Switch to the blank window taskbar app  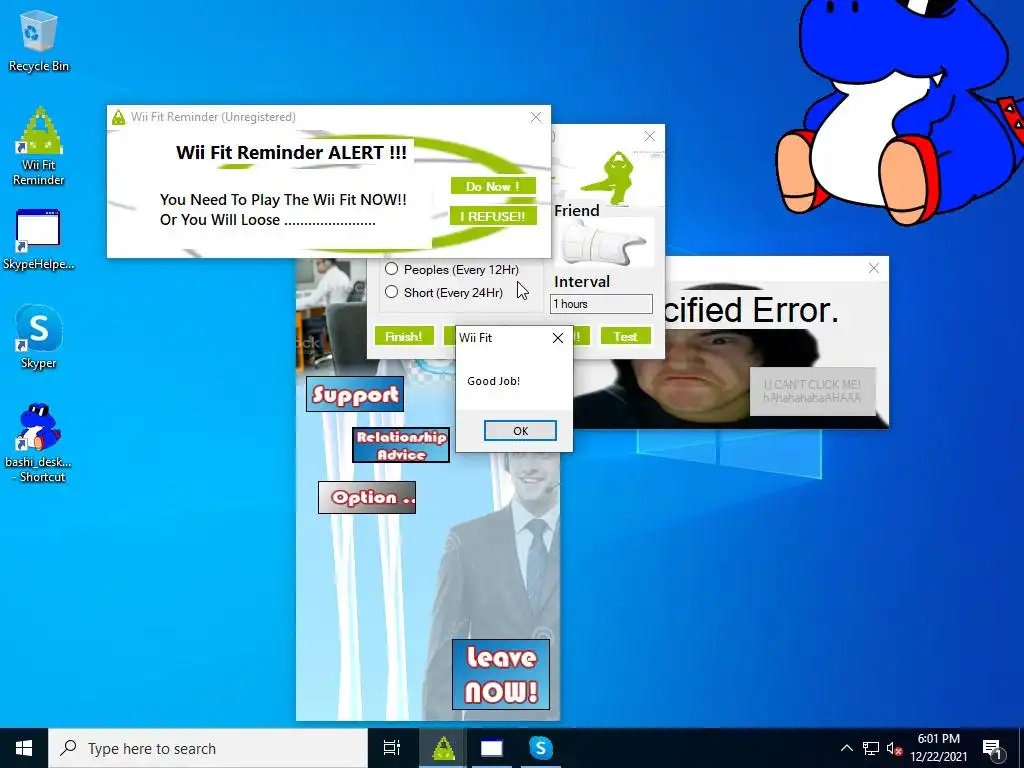[x=492, y=748]
